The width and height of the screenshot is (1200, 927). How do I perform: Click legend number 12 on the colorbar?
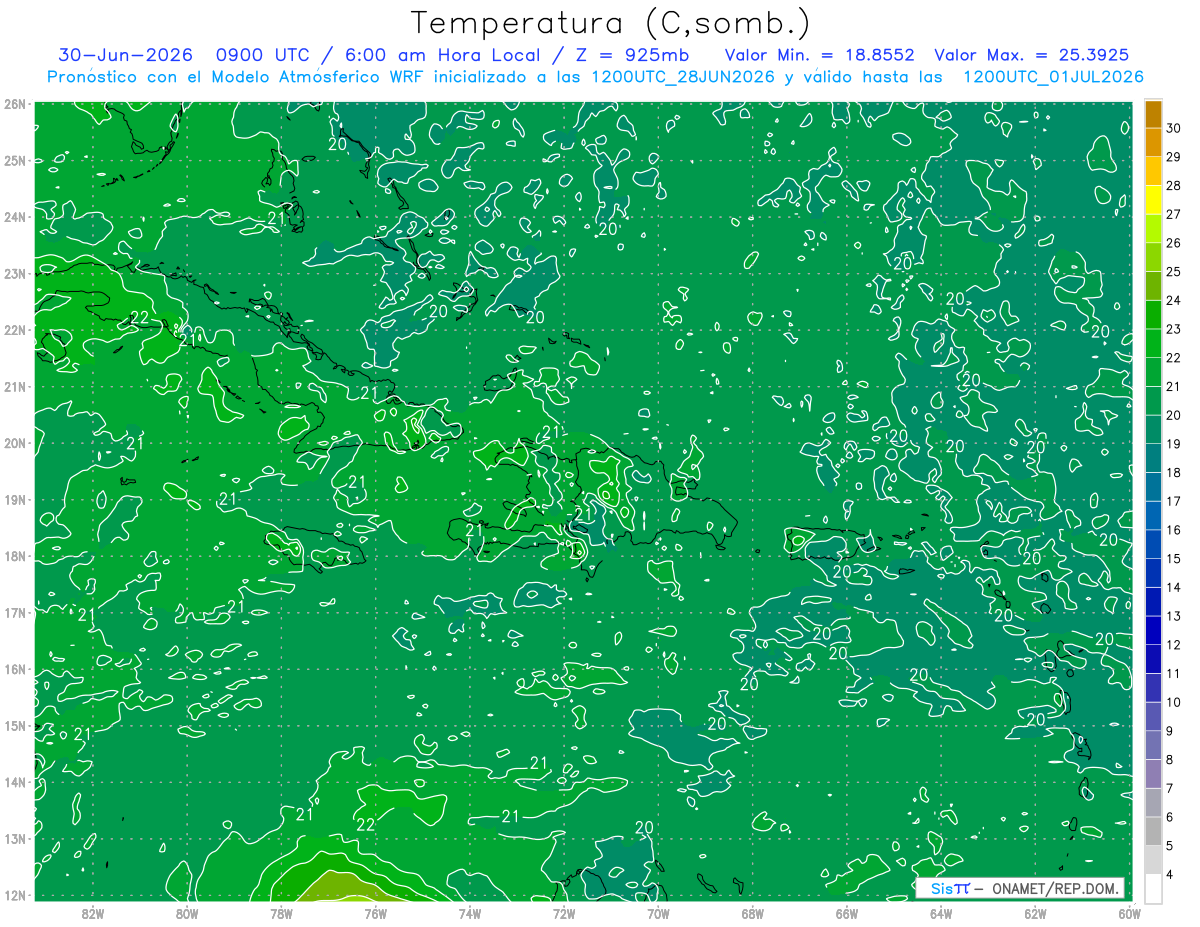click(1173, 645)
